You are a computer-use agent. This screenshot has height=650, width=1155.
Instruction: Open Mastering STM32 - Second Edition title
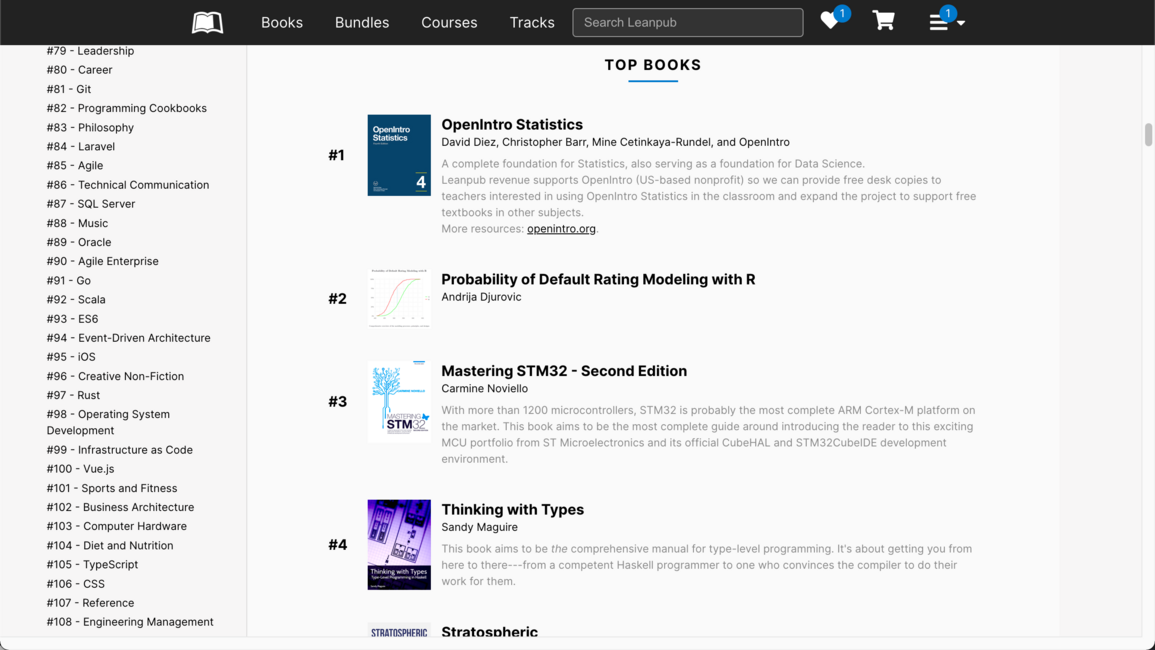[564, 371]
